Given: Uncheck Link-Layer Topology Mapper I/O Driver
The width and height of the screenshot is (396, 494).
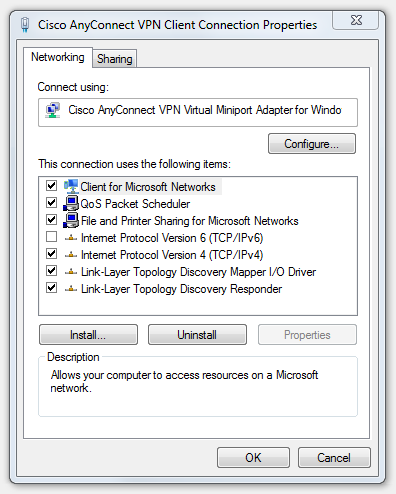Looking at the screenshot, I should click(x=51, y=271).
